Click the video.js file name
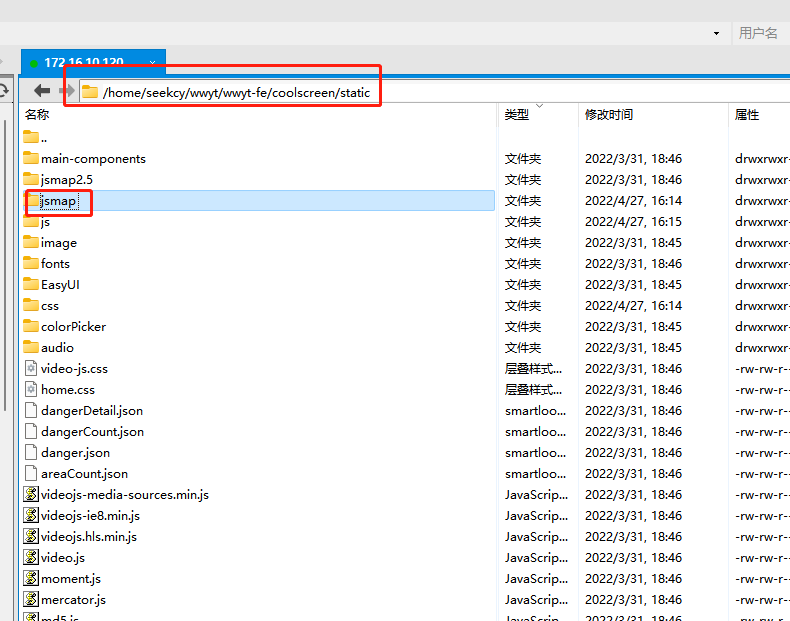Screen dimensions: 790x621 tap(63, 558)
